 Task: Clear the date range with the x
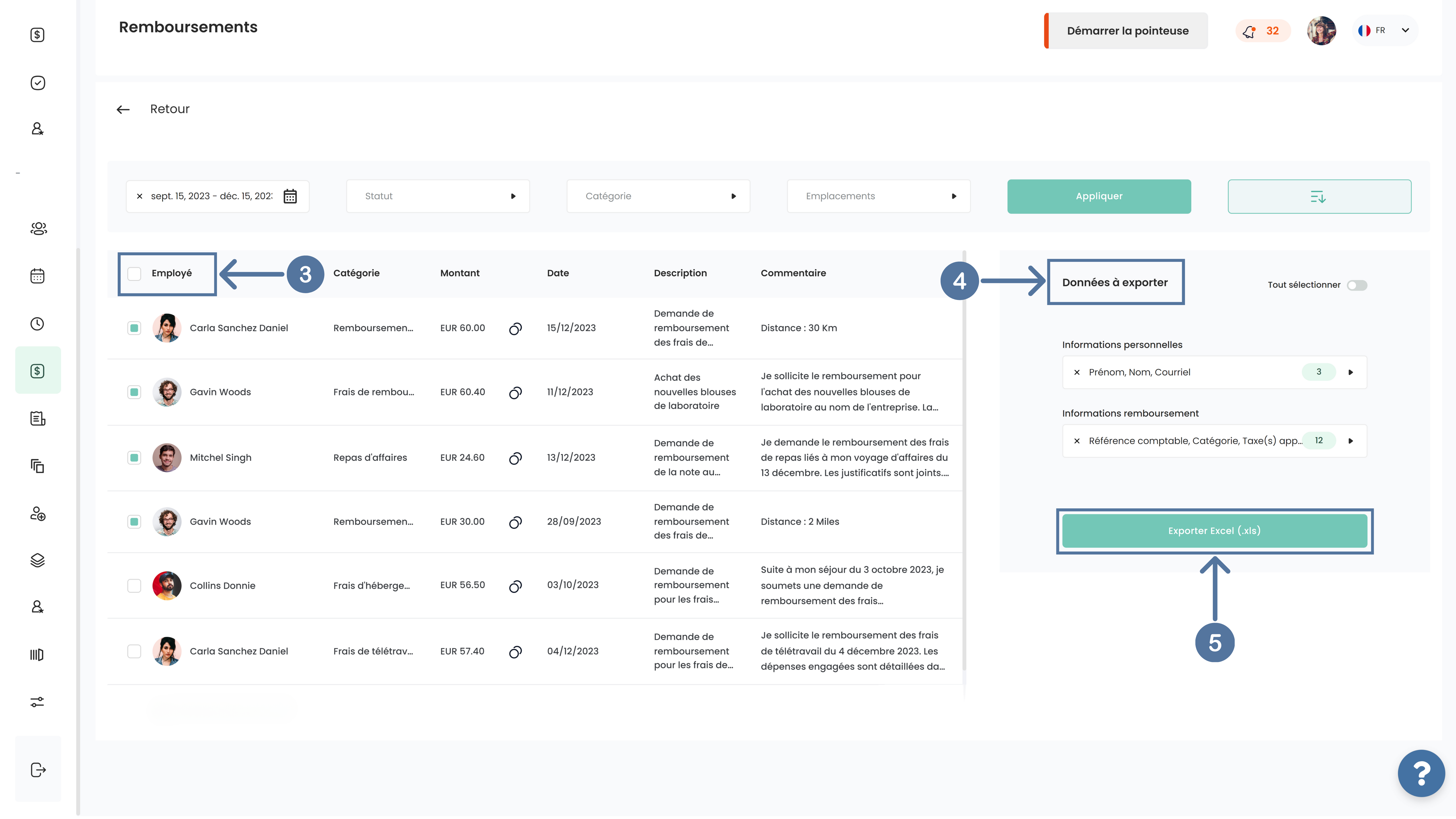click(x=140, y=196)
